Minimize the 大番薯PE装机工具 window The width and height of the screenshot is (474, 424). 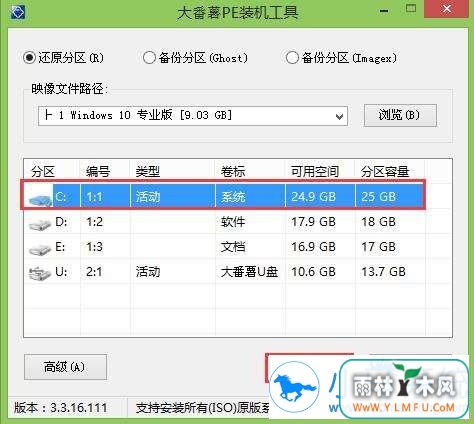click(384, 11)
